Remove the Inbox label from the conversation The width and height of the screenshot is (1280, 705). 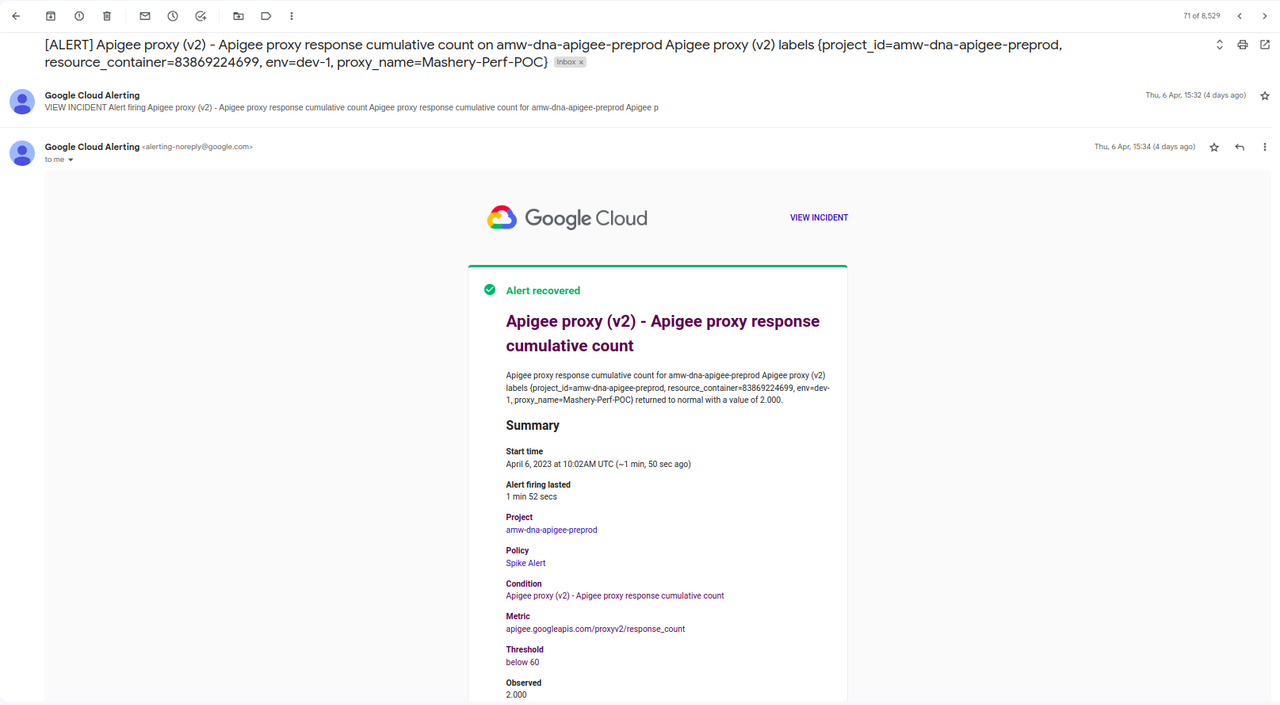pos(581,62)
